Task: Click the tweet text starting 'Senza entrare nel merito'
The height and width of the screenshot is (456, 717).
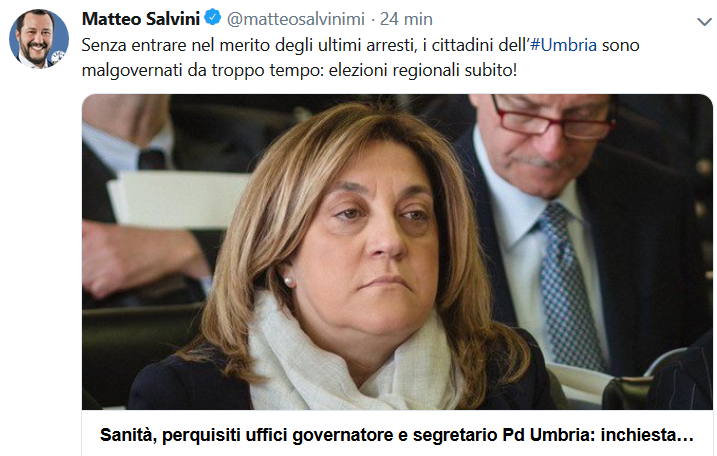Action: [360, 58]
